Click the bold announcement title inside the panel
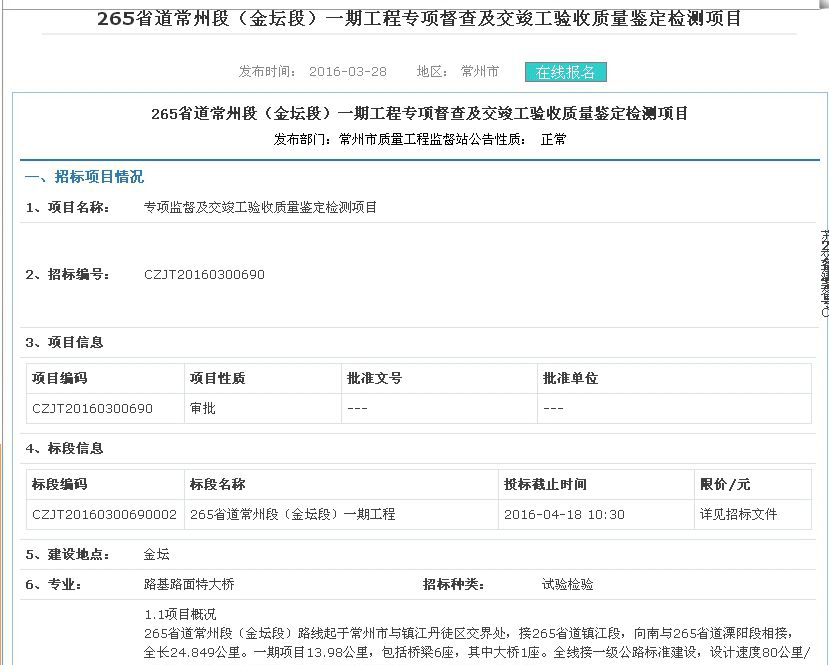Viewport: 829px width, 665px height. [419, 113]
